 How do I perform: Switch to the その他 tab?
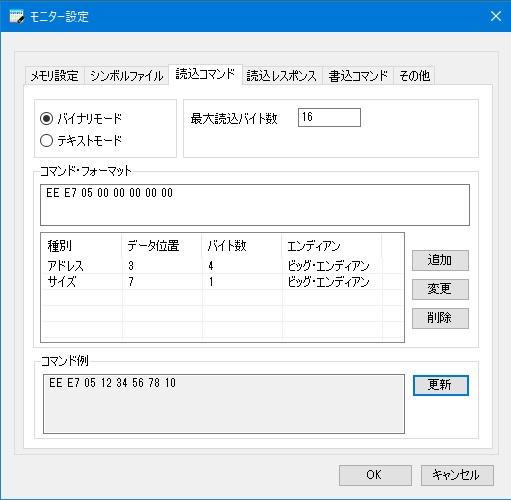click(414, 76)
